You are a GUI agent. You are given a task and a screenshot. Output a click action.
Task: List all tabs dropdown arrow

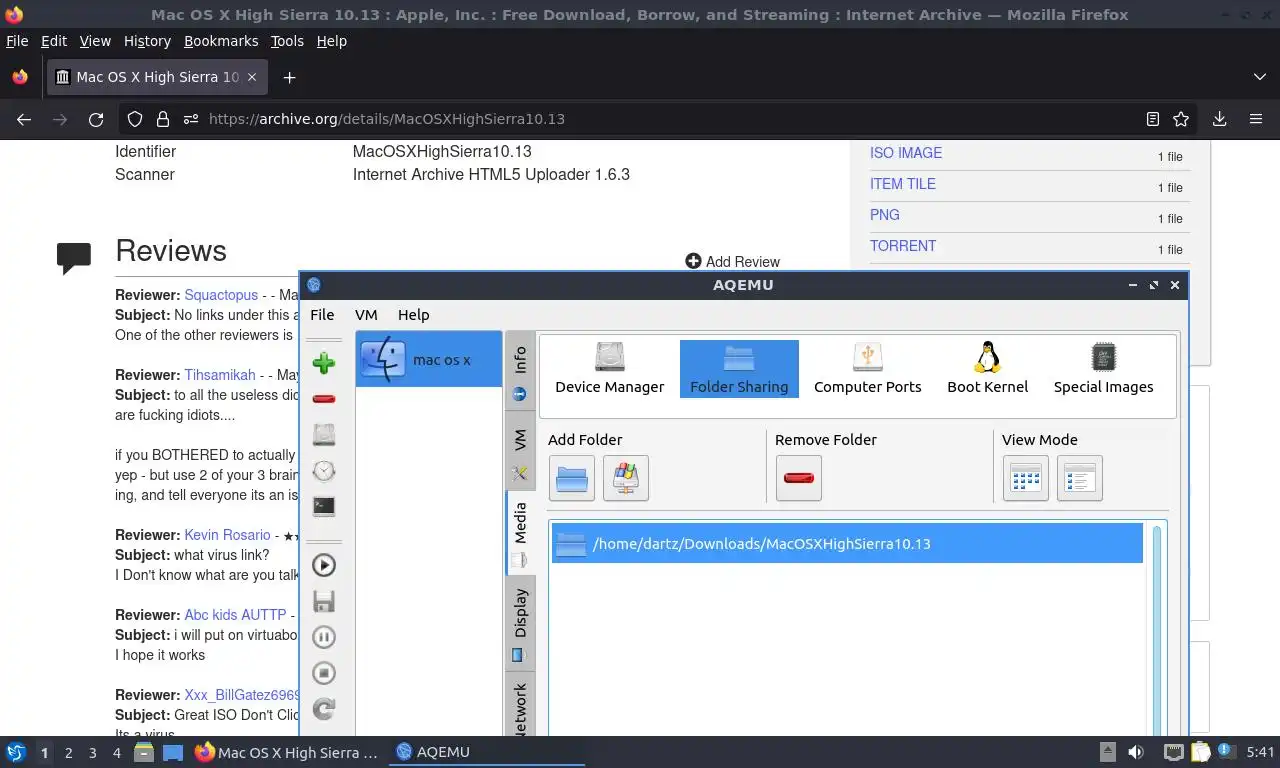tap(1260, 77)
